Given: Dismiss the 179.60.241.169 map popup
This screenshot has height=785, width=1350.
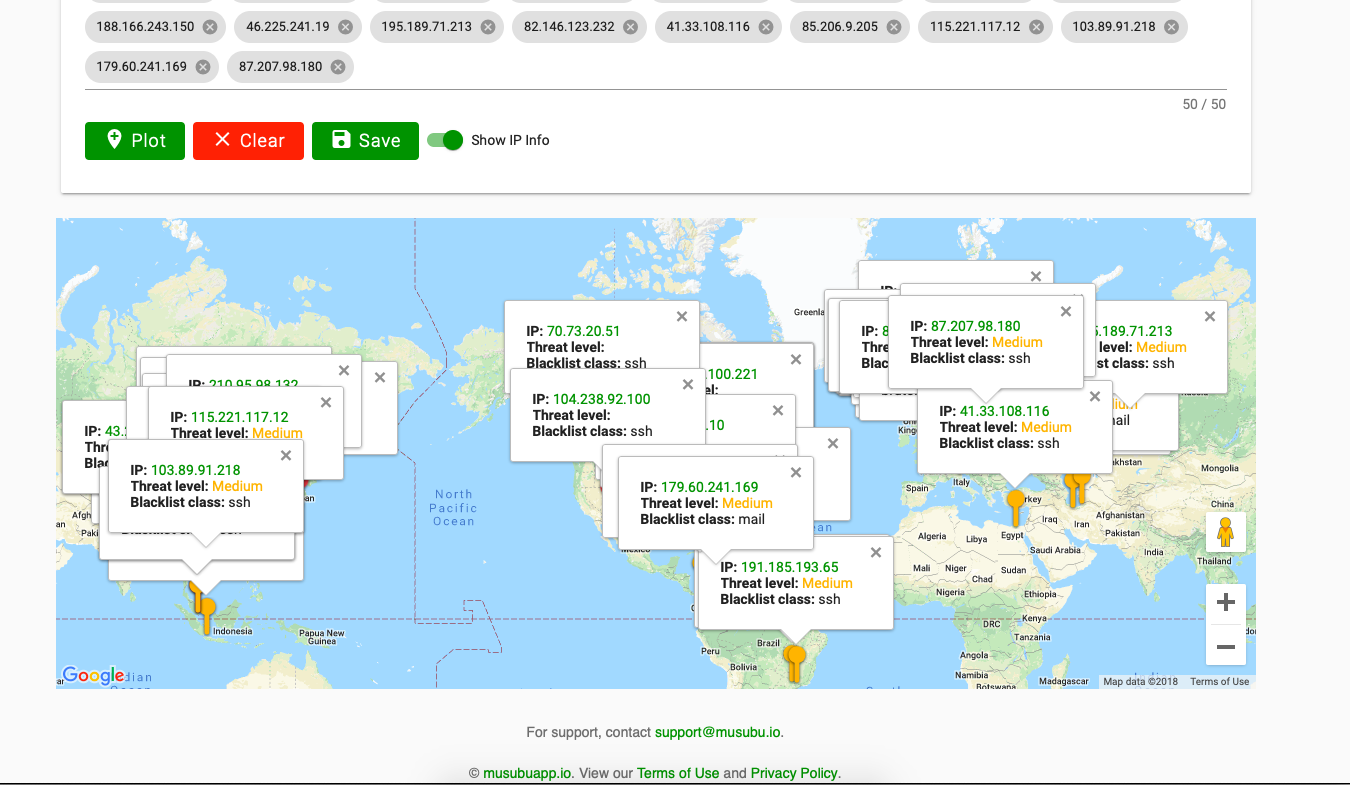Looking at the screenshot, I should click(796, 473).
